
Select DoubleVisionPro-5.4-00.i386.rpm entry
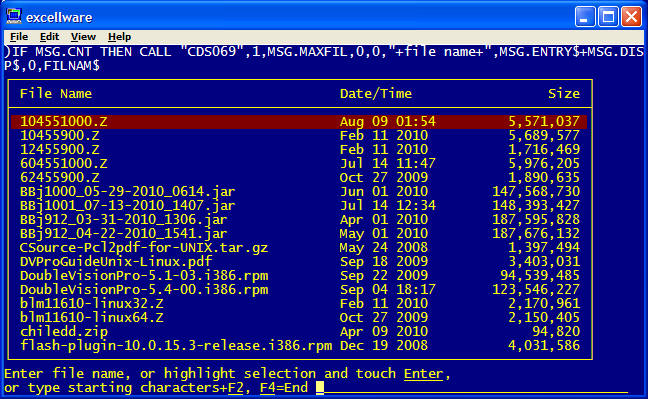click(x=299, y=289)
